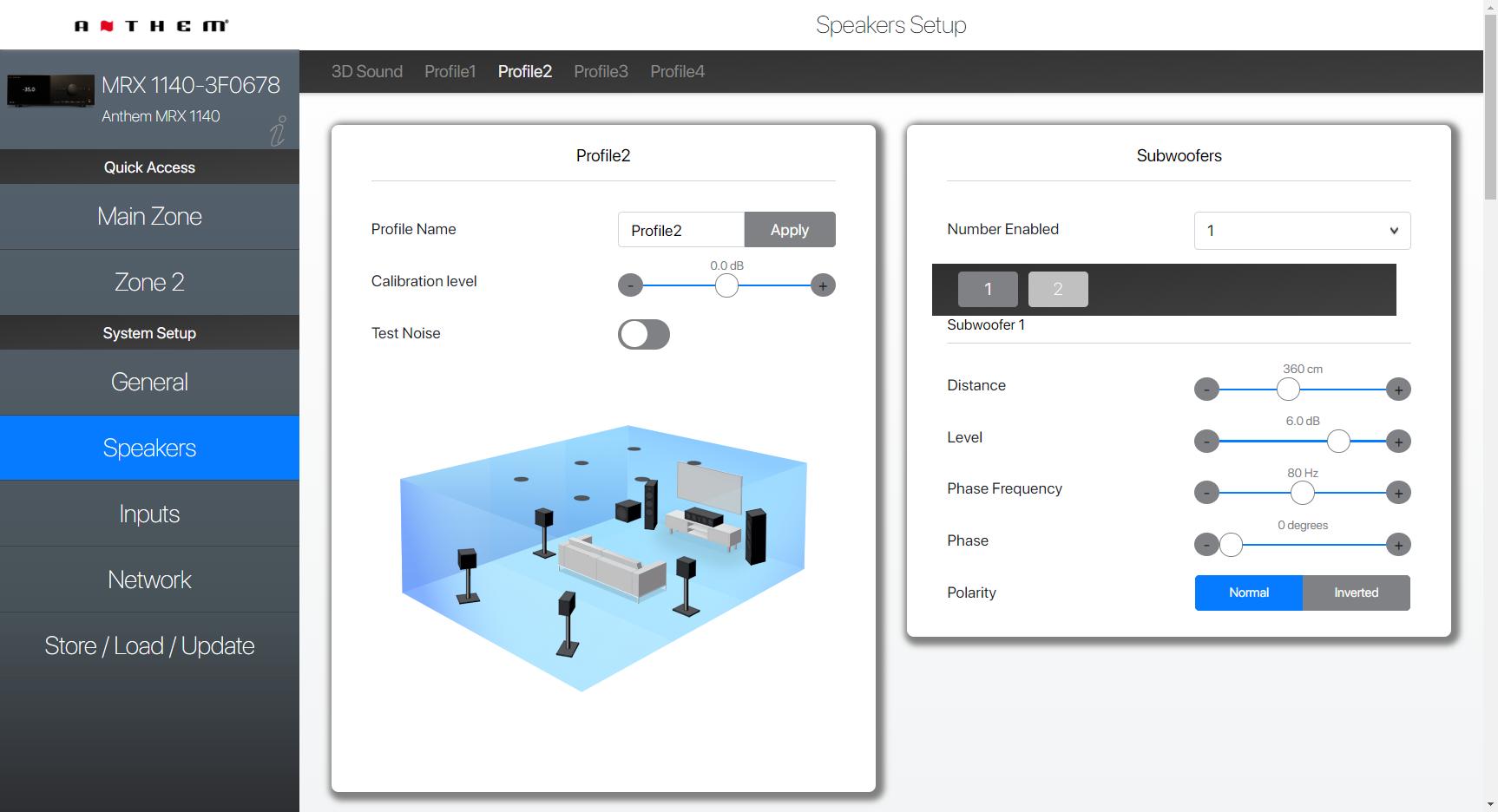Click the Anthem MRX 1140 model text
This screenshot has width=1498, height=812.
(161, 116)
